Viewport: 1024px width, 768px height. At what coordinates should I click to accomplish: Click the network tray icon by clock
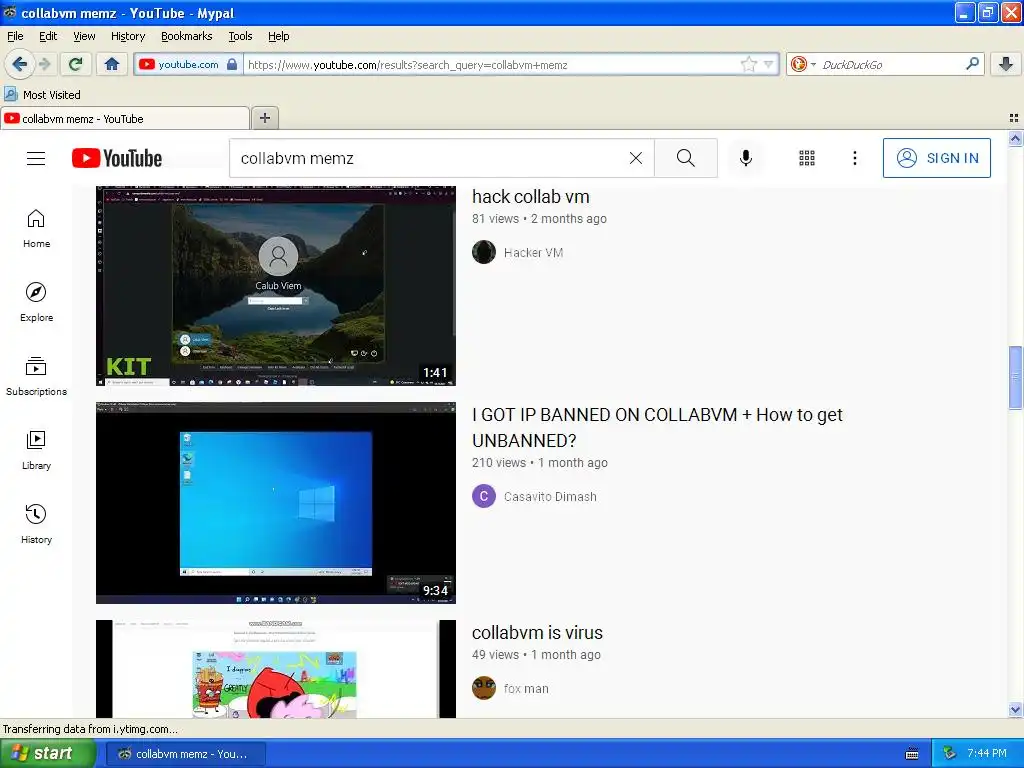coord(950,754)
